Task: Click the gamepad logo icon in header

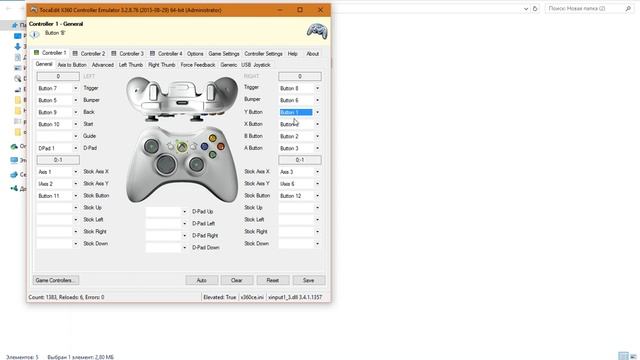Action: coord(317,31)
